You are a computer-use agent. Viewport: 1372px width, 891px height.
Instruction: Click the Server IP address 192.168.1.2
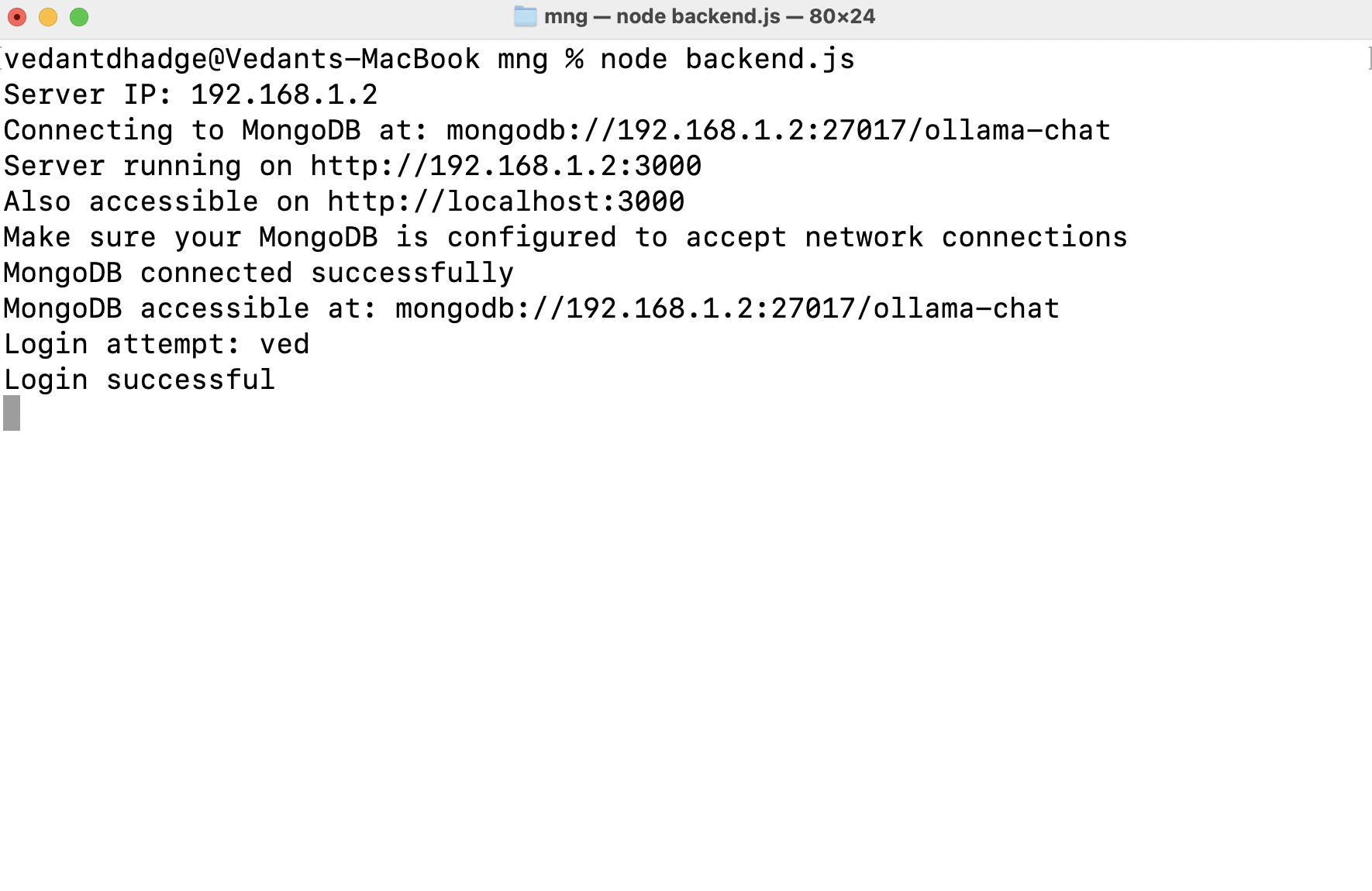284,95
